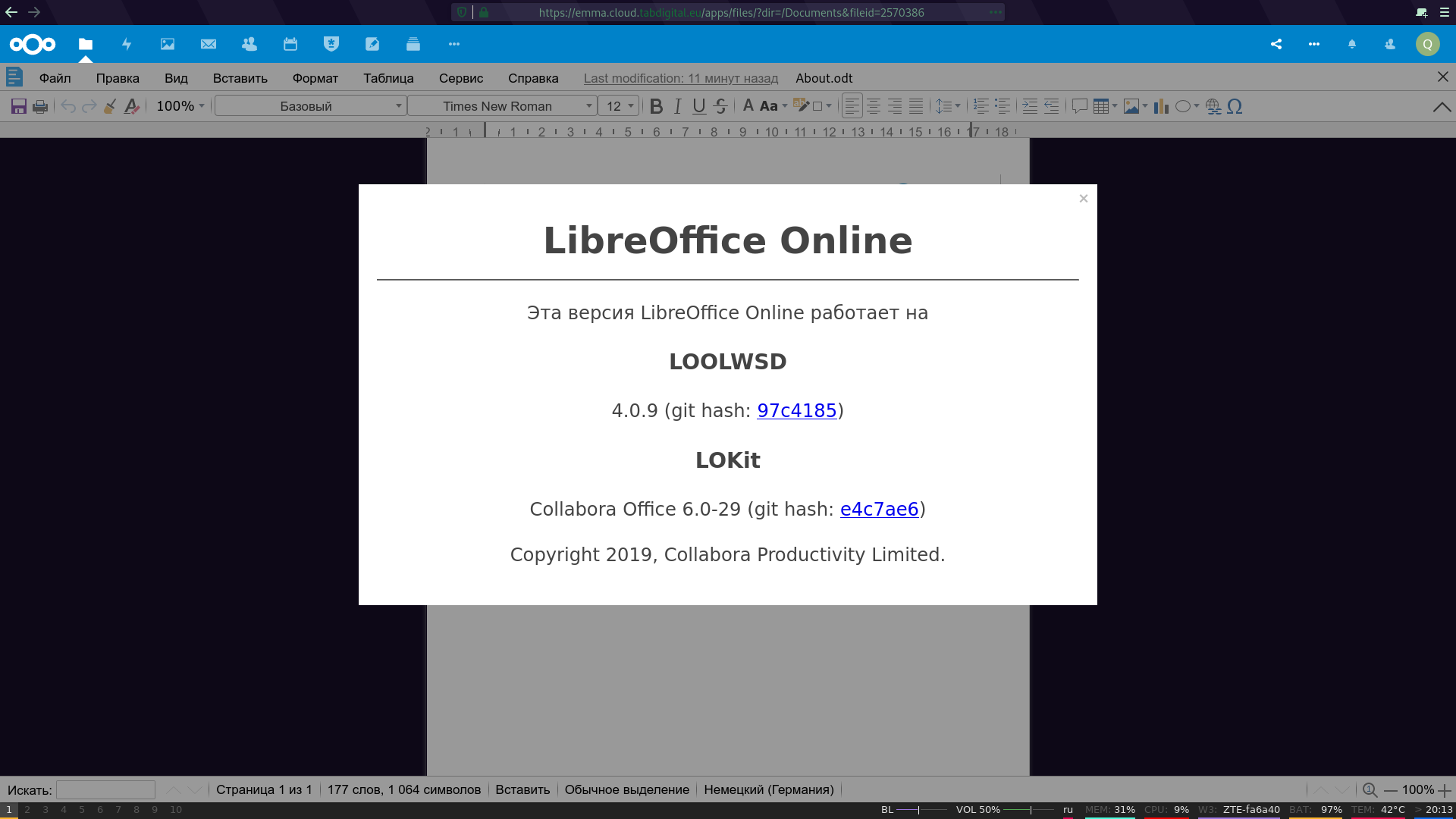Image resolution: width=1456 pixels, height=819 pixels.
Task: Open the Сервис menu
Action: pos(461,78)
